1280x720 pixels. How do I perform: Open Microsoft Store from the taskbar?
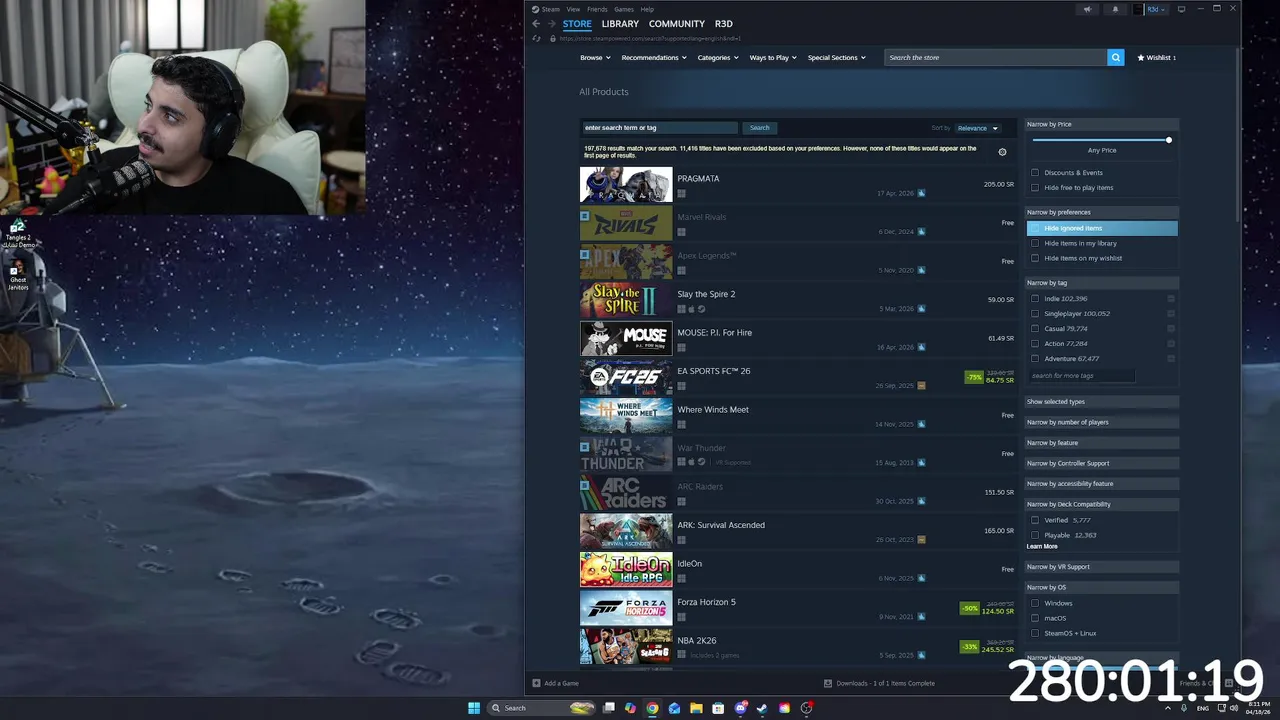(718, 708)
